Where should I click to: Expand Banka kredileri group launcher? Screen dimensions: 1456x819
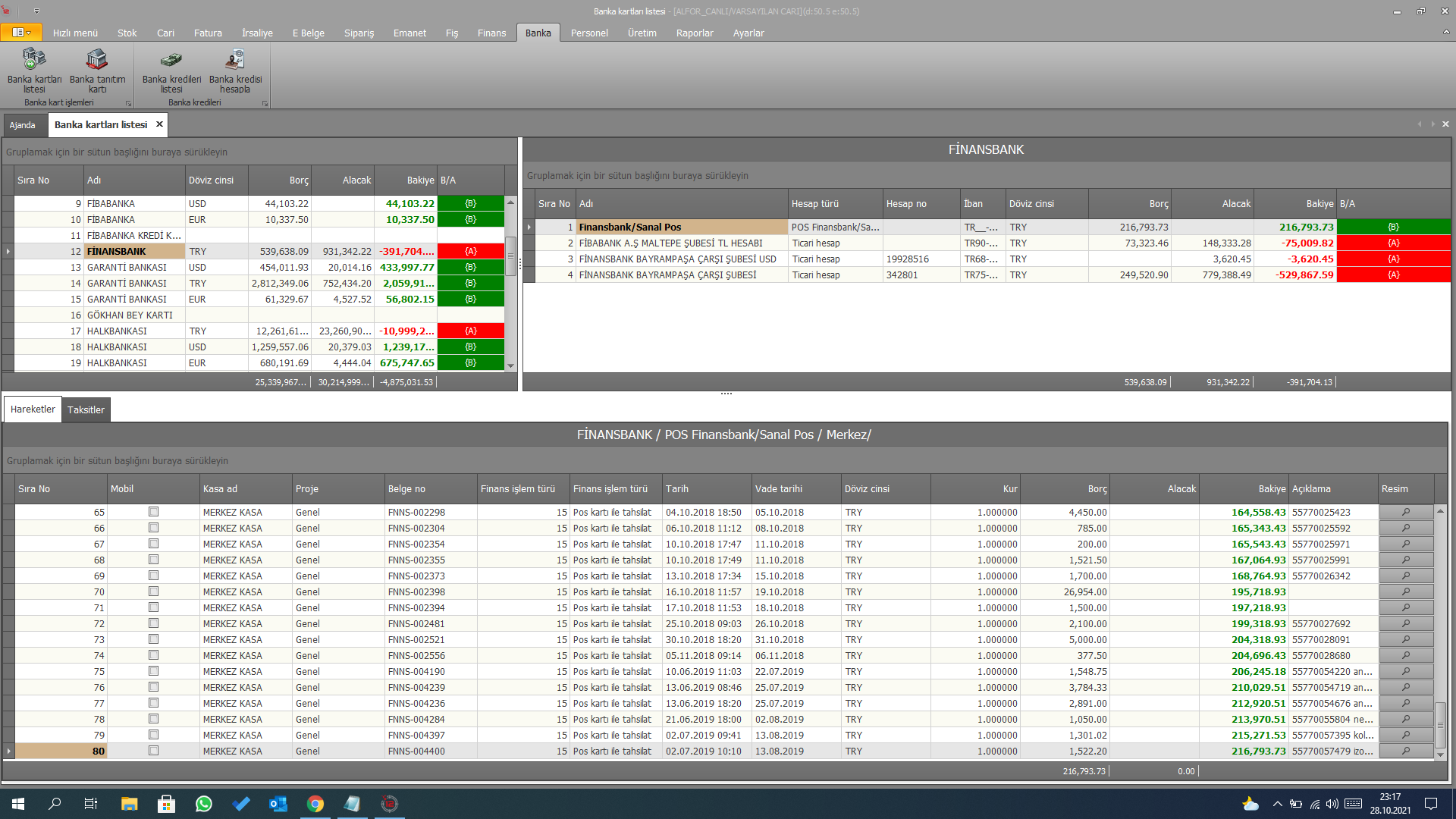click(x=265, y=104)
